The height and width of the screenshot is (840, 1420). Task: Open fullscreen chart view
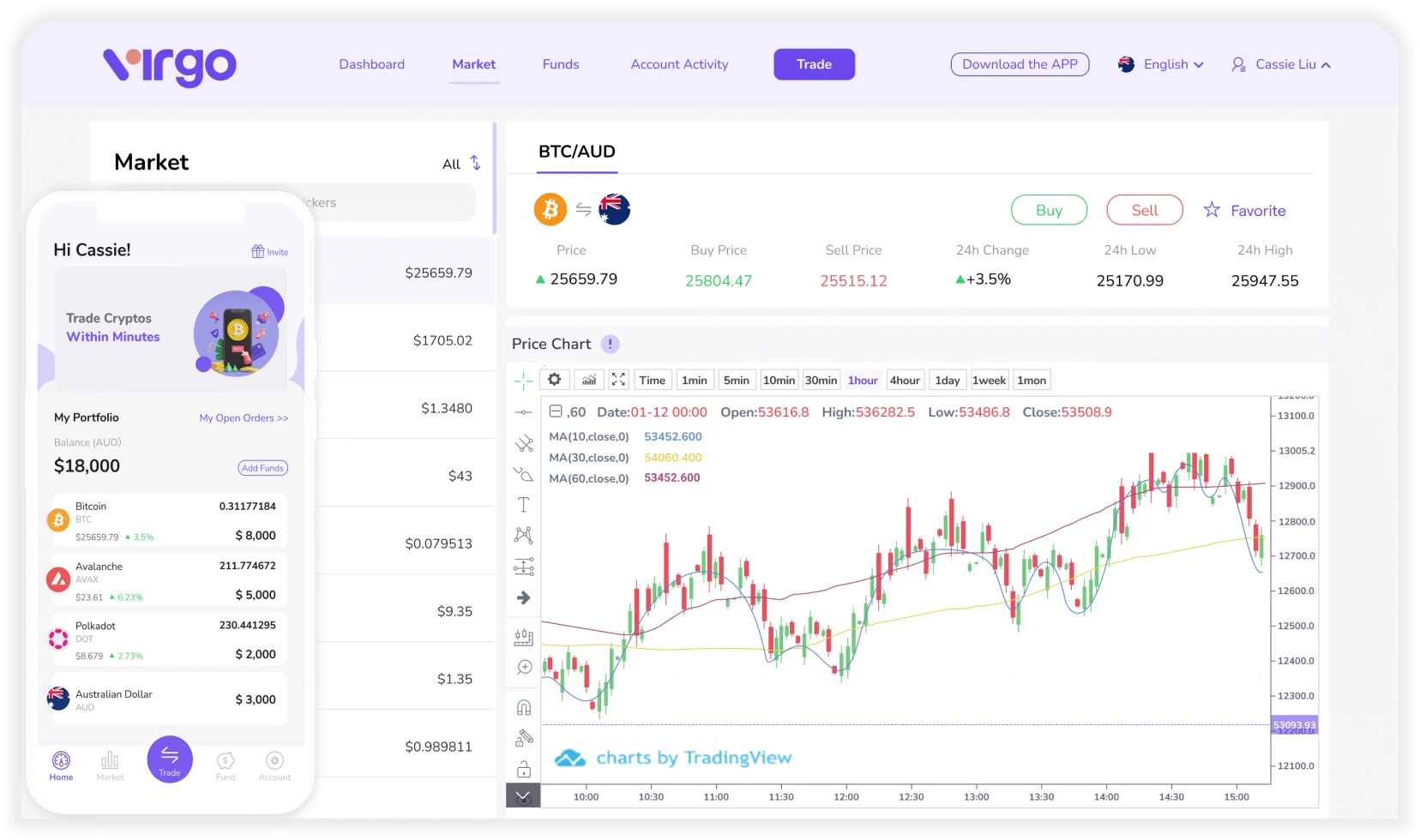click(x=618, y=379)
